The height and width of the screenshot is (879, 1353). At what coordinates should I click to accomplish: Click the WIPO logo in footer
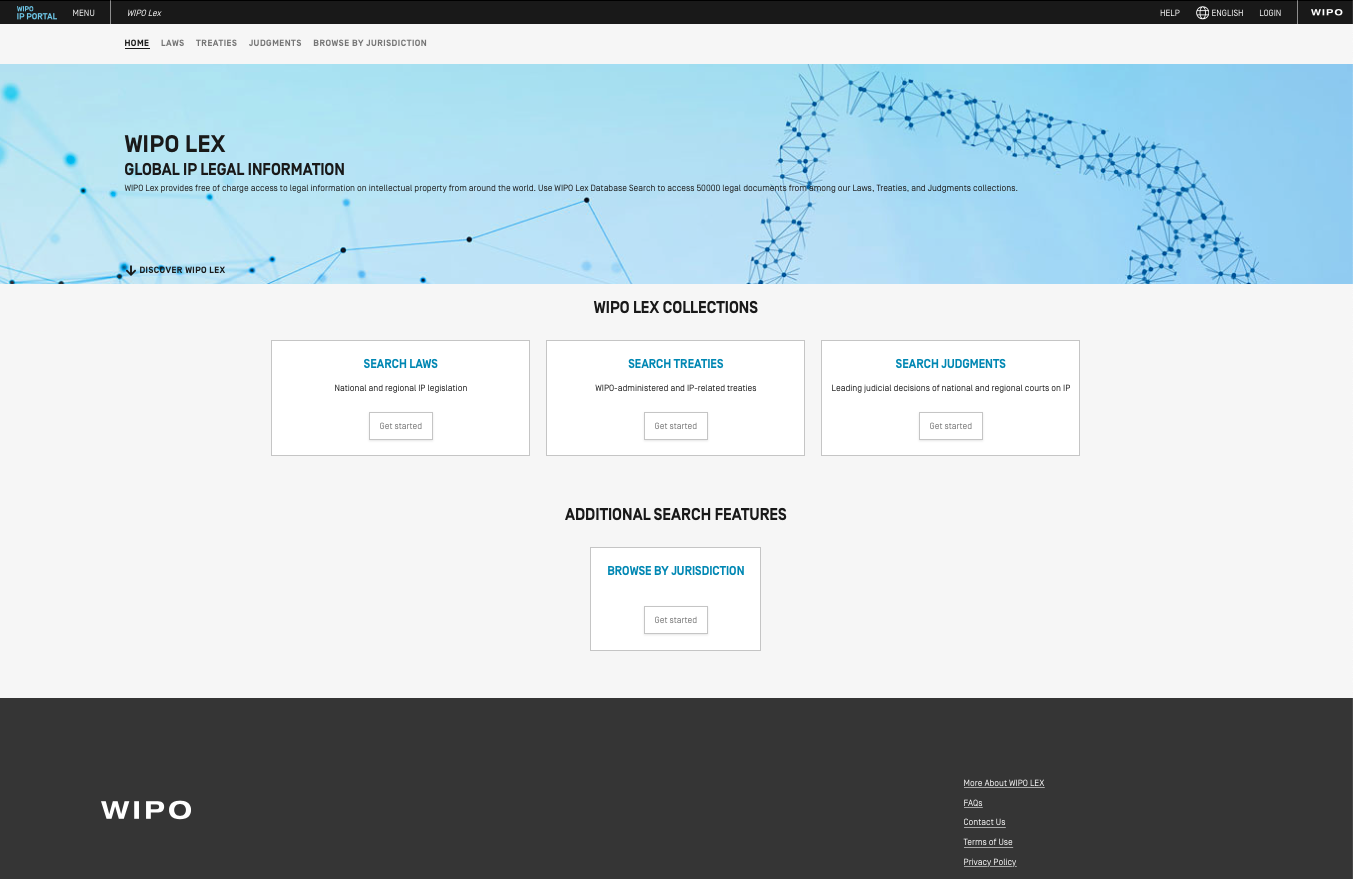[x=146, y=810]
